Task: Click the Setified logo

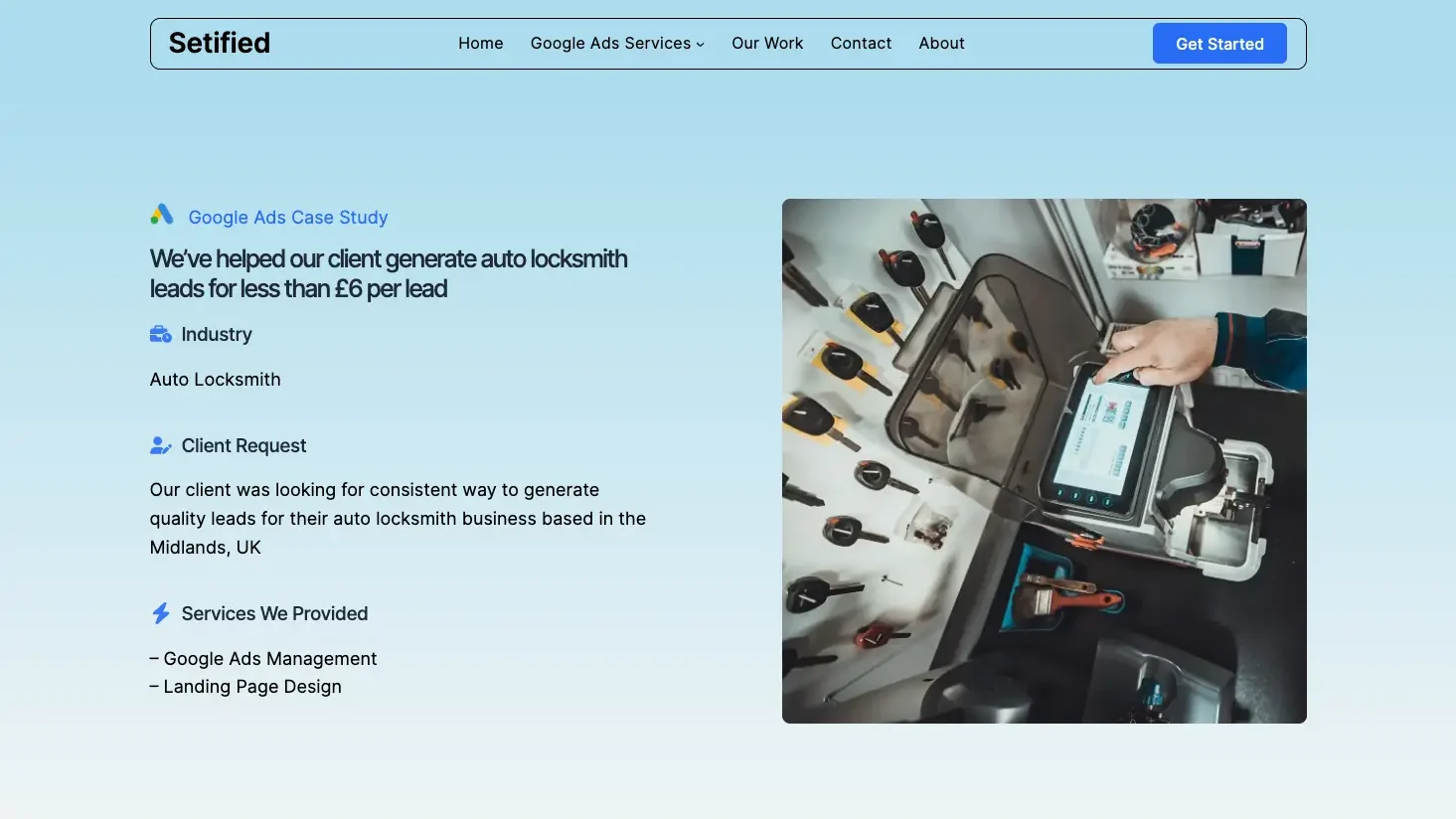Action: [220, 43]
